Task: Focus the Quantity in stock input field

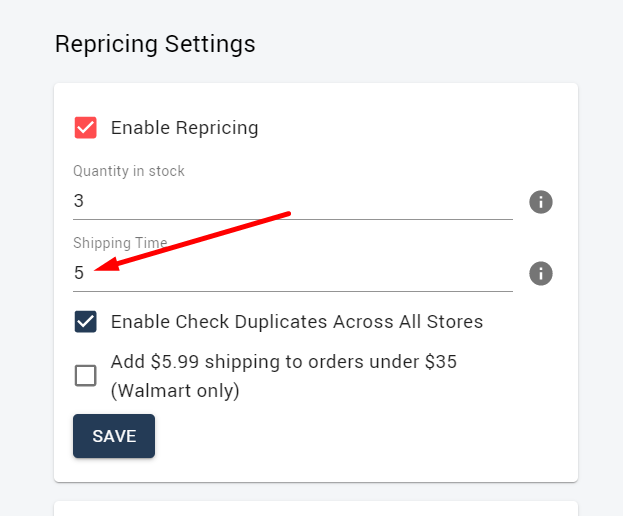Action: (x=293, y=201)
